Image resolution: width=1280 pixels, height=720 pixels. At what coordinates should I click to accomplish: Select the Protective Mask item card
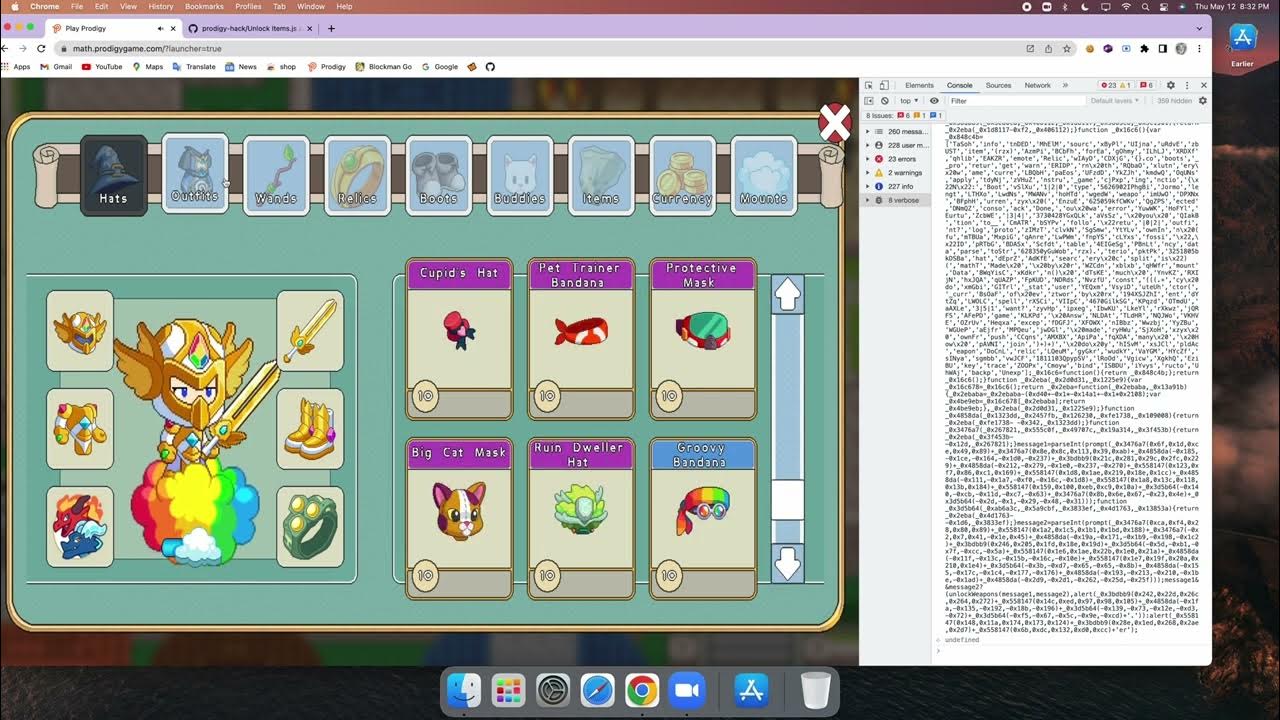point(703,339)
